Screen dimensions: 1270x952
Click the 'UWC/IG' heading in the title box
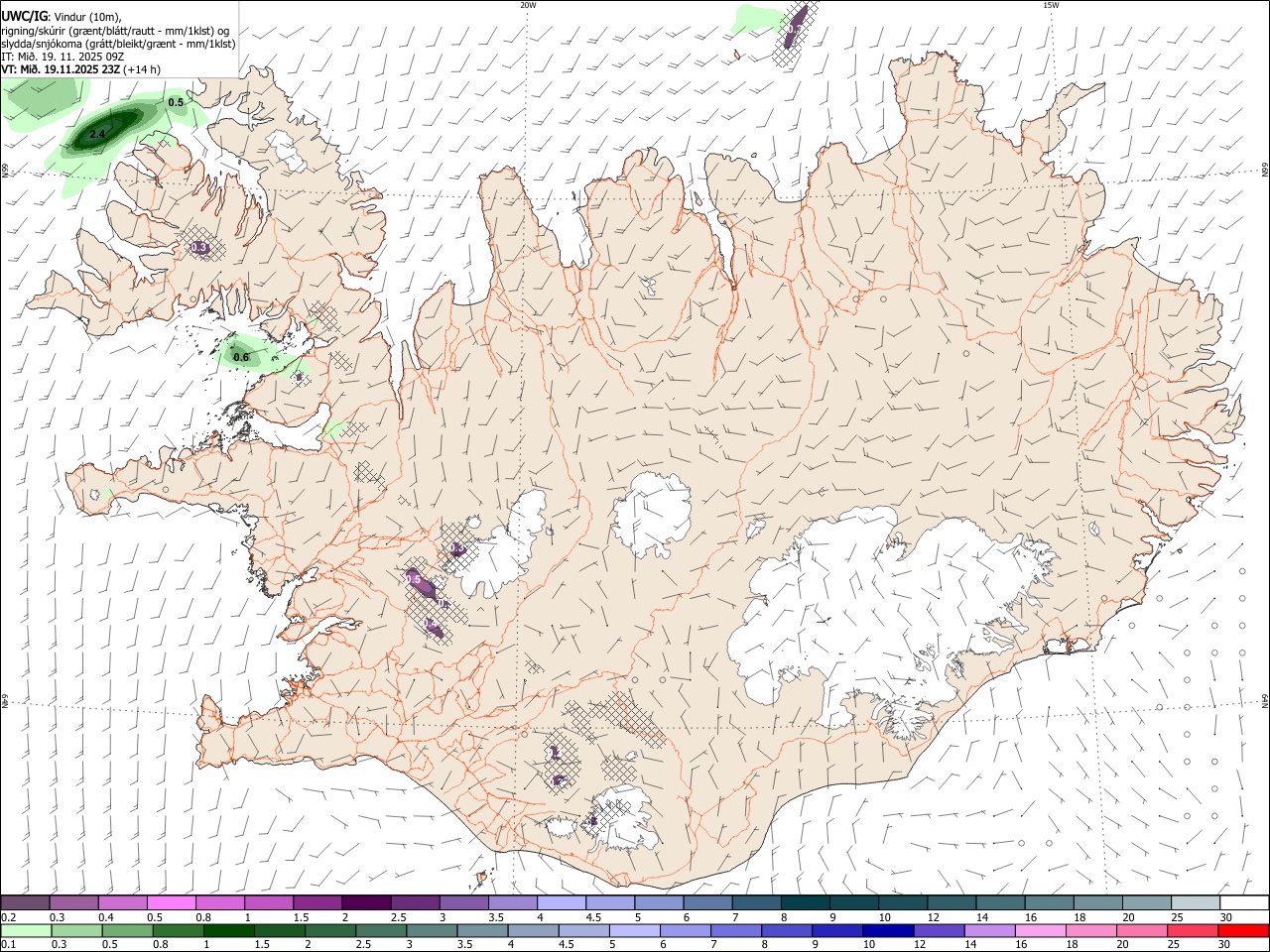pos(24,16)
